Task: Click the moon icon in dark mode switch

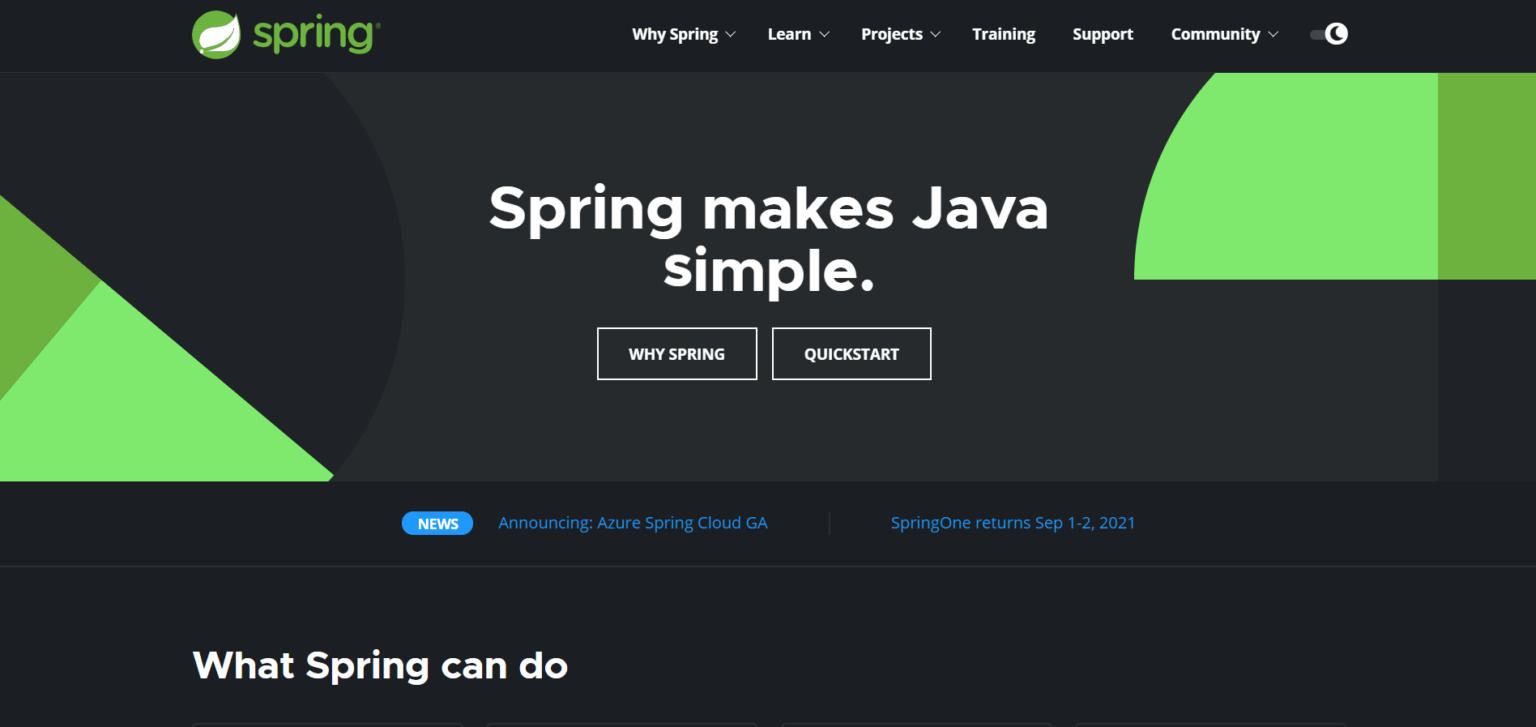Action: click(x=1337, y=33)
